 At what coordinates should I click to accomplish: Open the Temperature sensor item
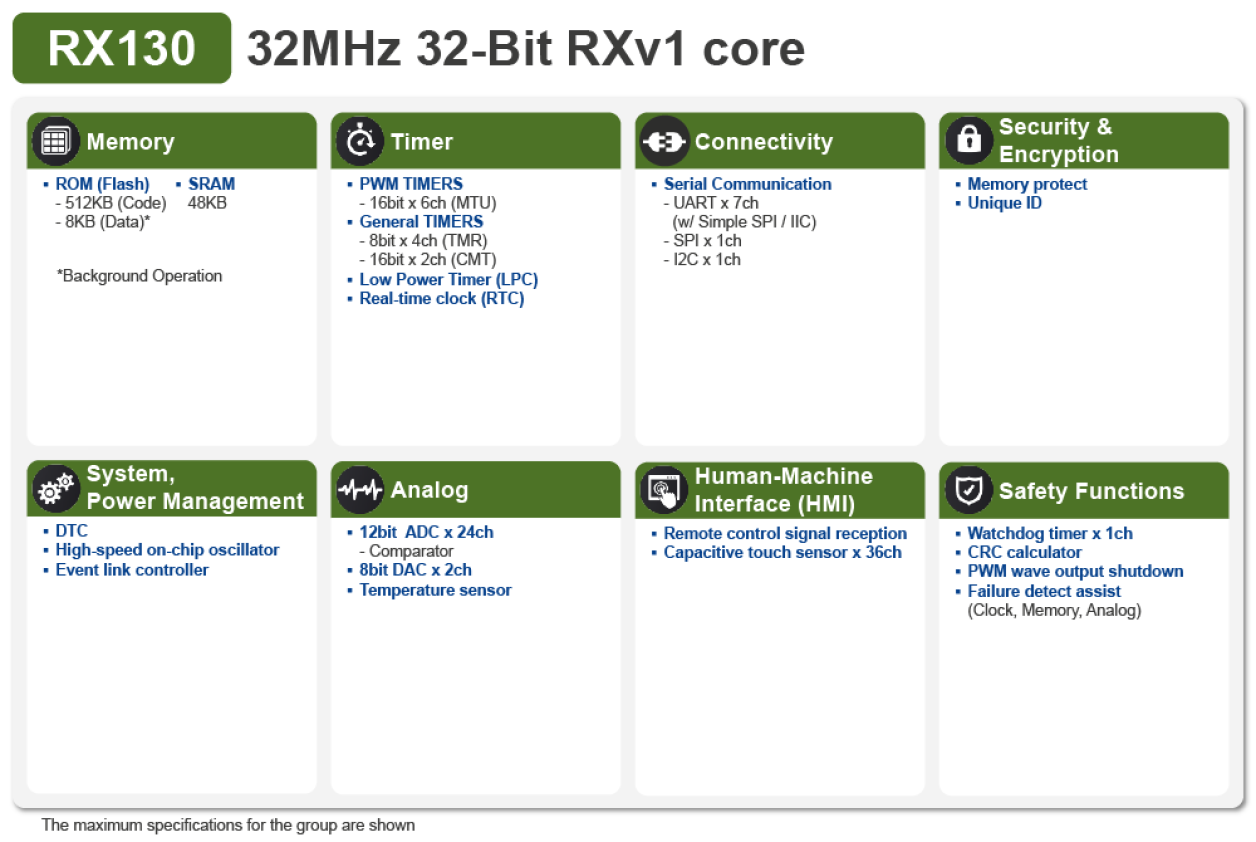point(438,590)
